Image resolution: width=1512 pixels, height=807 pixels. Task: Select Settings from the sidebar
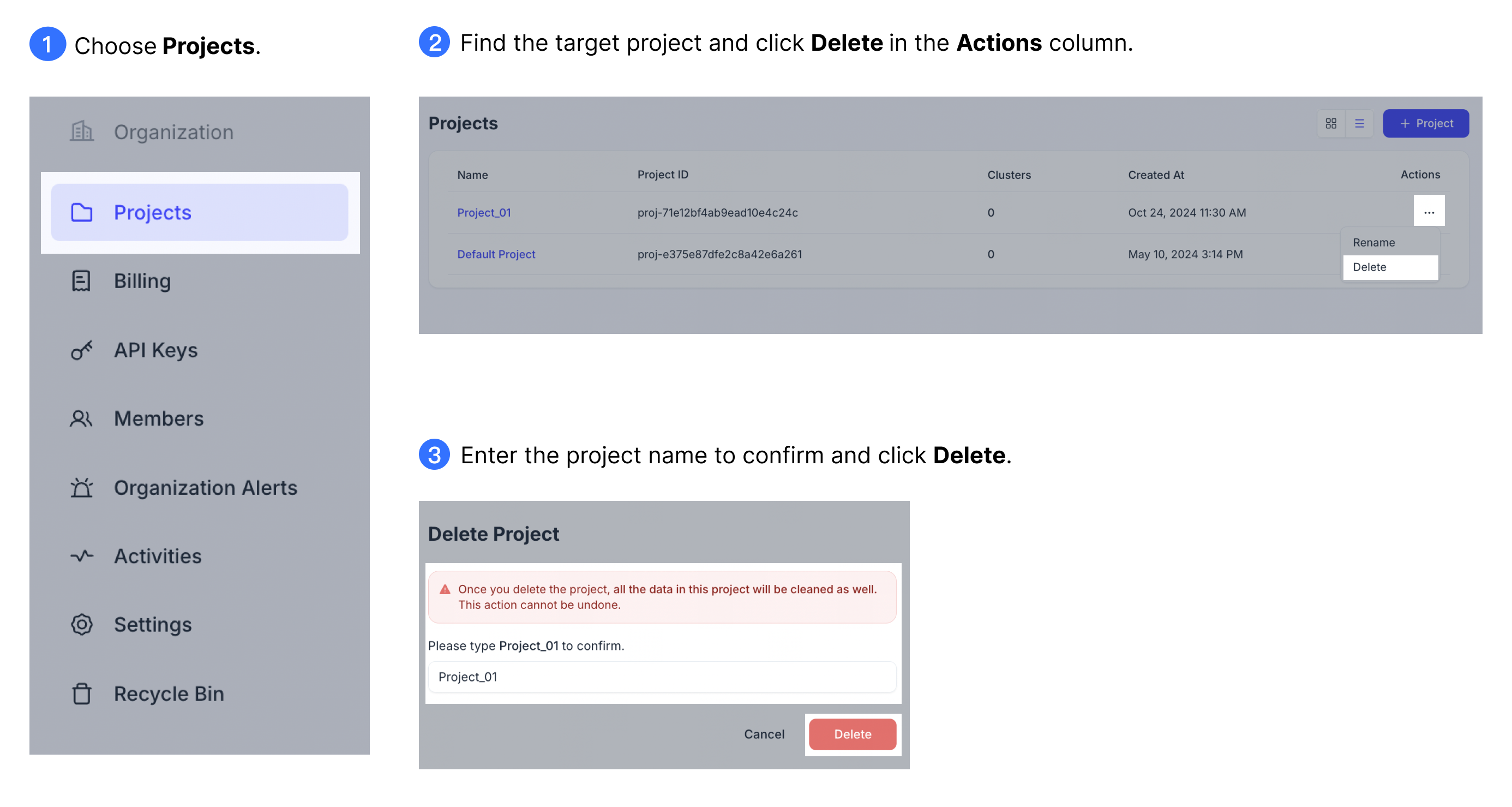pyautogui.click(x=153, y=624)
